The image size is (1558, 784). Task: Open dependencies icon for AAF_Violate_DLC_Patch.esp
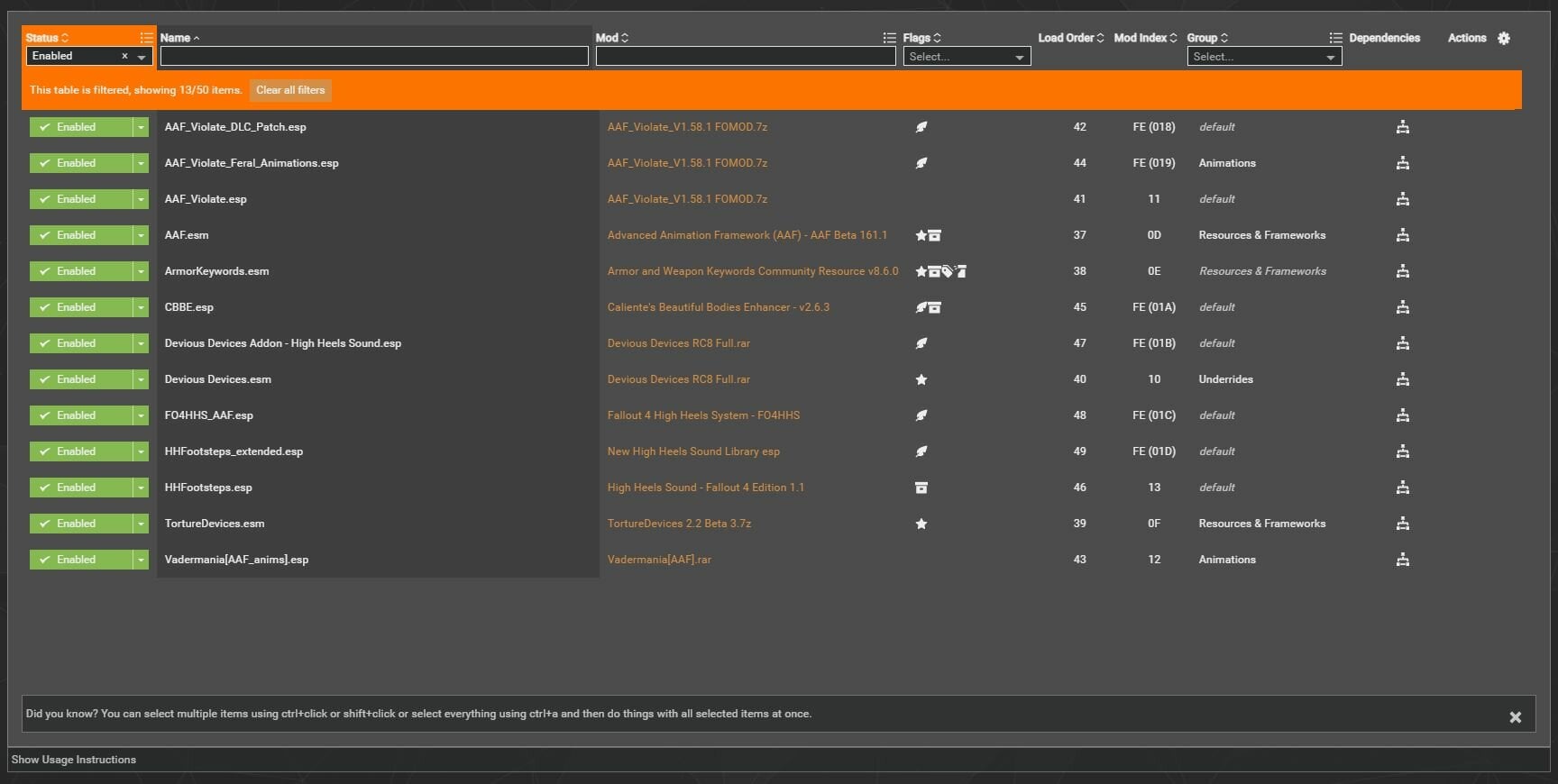[1402, 127]
